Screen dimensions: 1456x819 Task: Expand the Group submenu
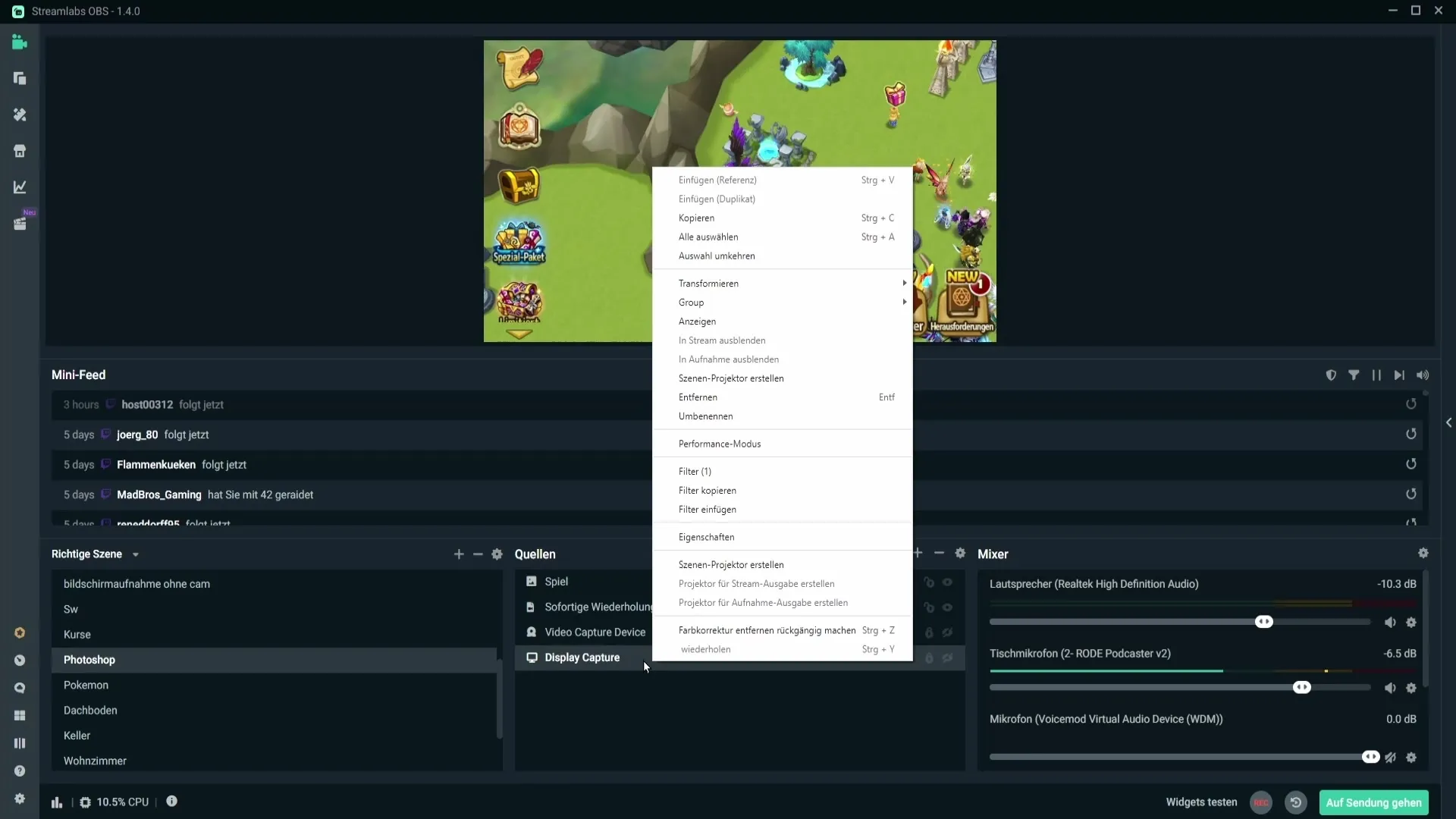783,303
